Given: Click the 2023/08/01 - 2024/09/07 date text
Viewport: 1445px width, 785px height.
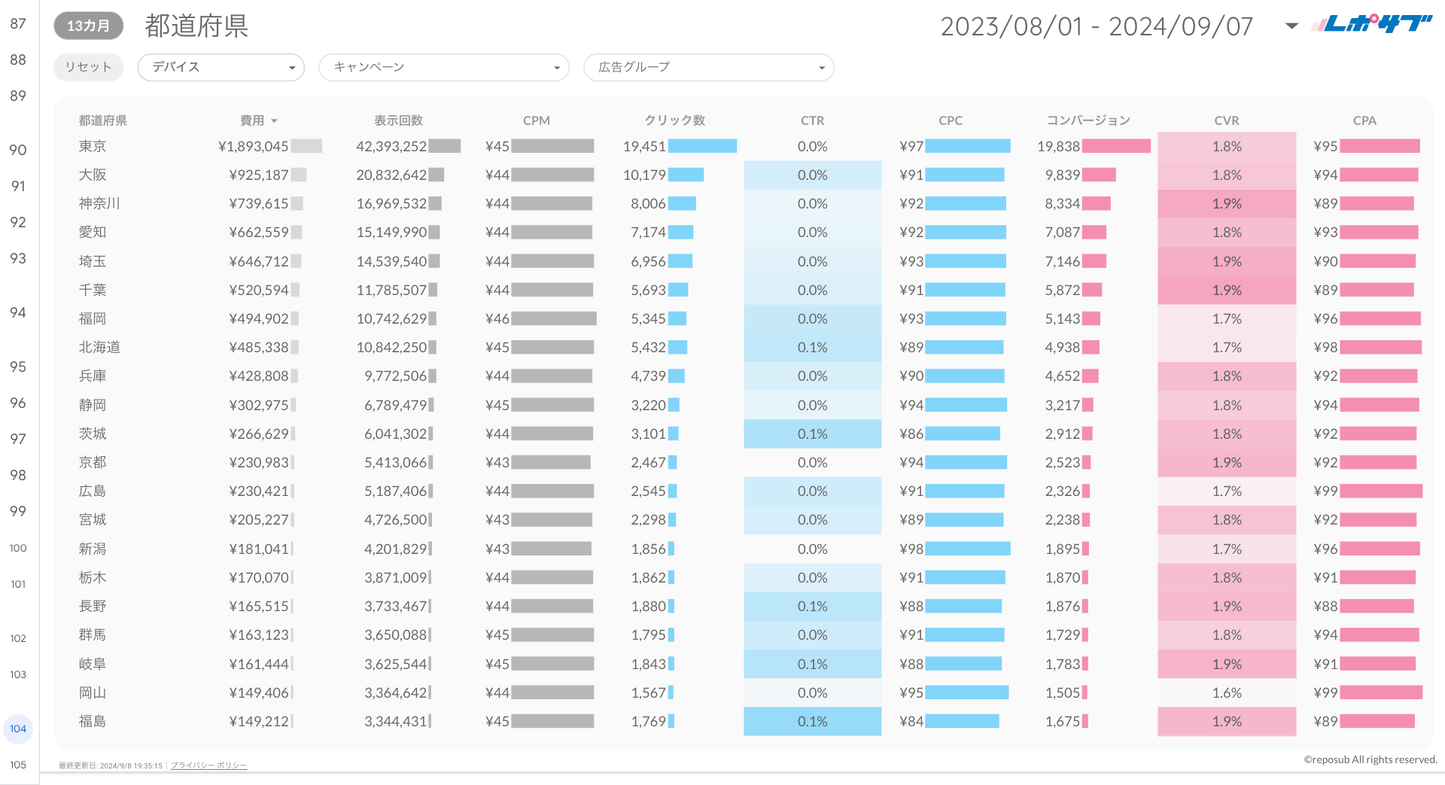Looking at the screenshot, I should tap(1096, 26).
